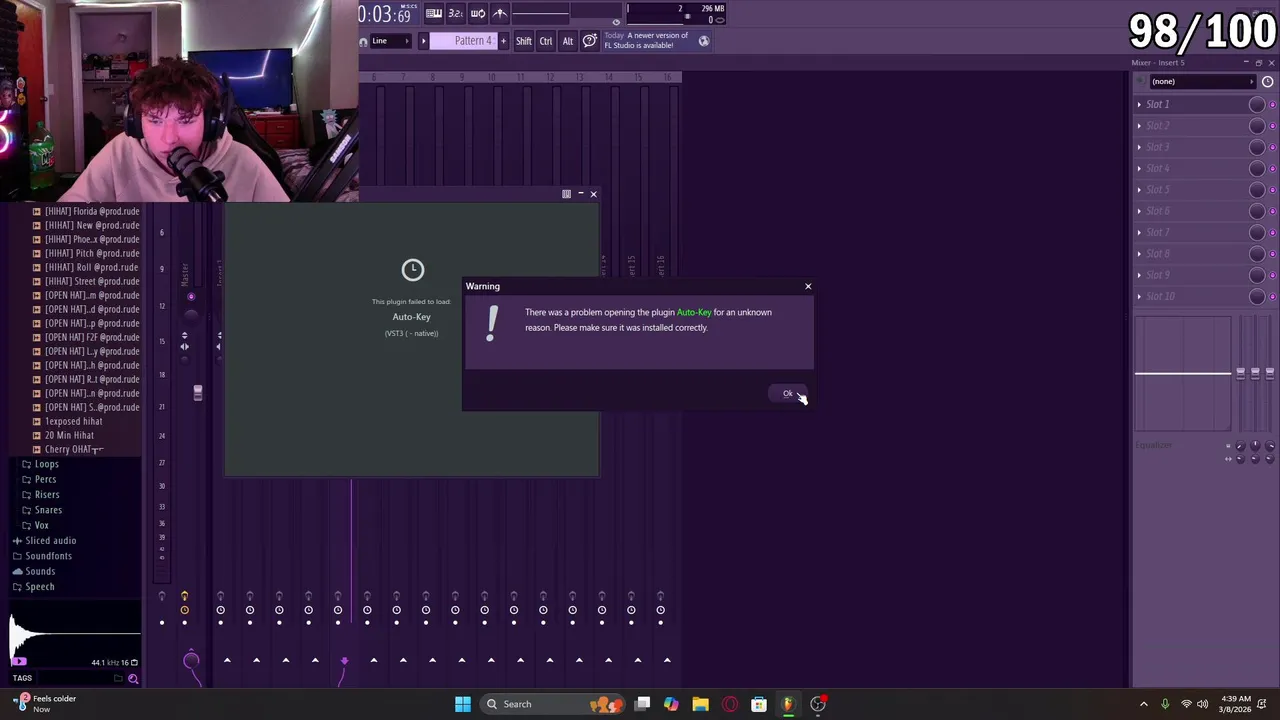
Task: Toggle the Slot 5 enable LED
Action: click(1272, 189)
